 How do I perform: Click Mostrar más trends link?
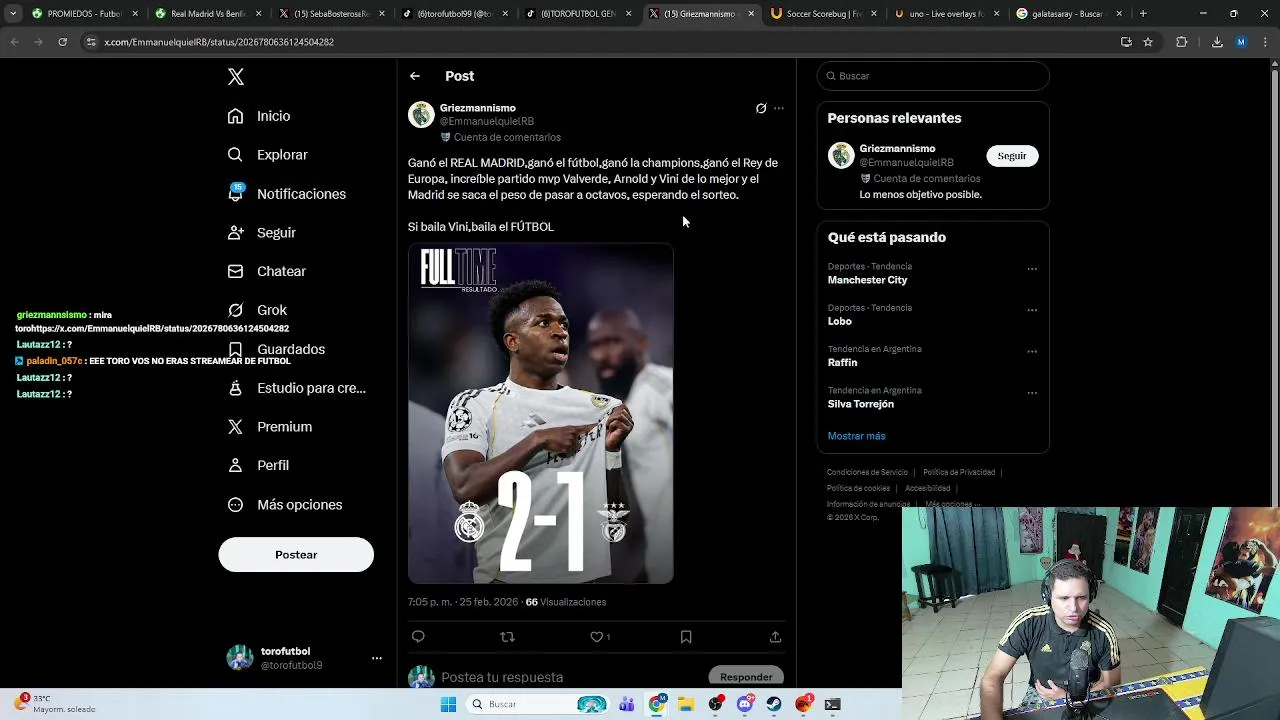point(856,436)
